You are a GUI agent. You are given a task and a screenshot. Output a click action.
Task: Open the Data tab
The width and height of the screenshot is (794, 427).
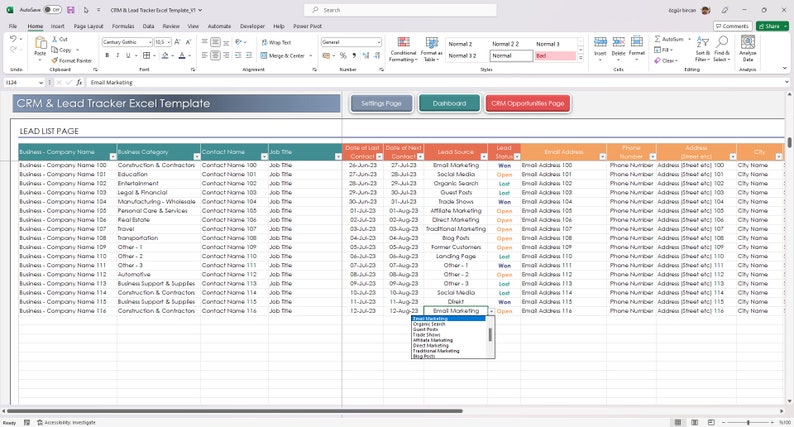[x=148, y=26]
